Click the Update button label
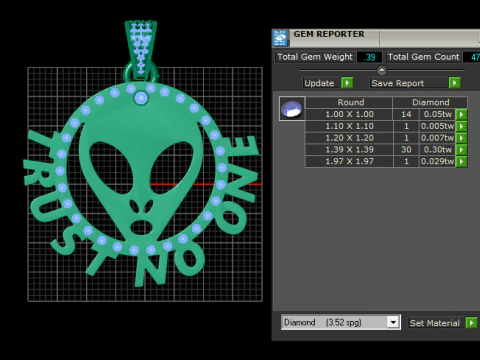This screenshot has height=360, width=480. 319,83
